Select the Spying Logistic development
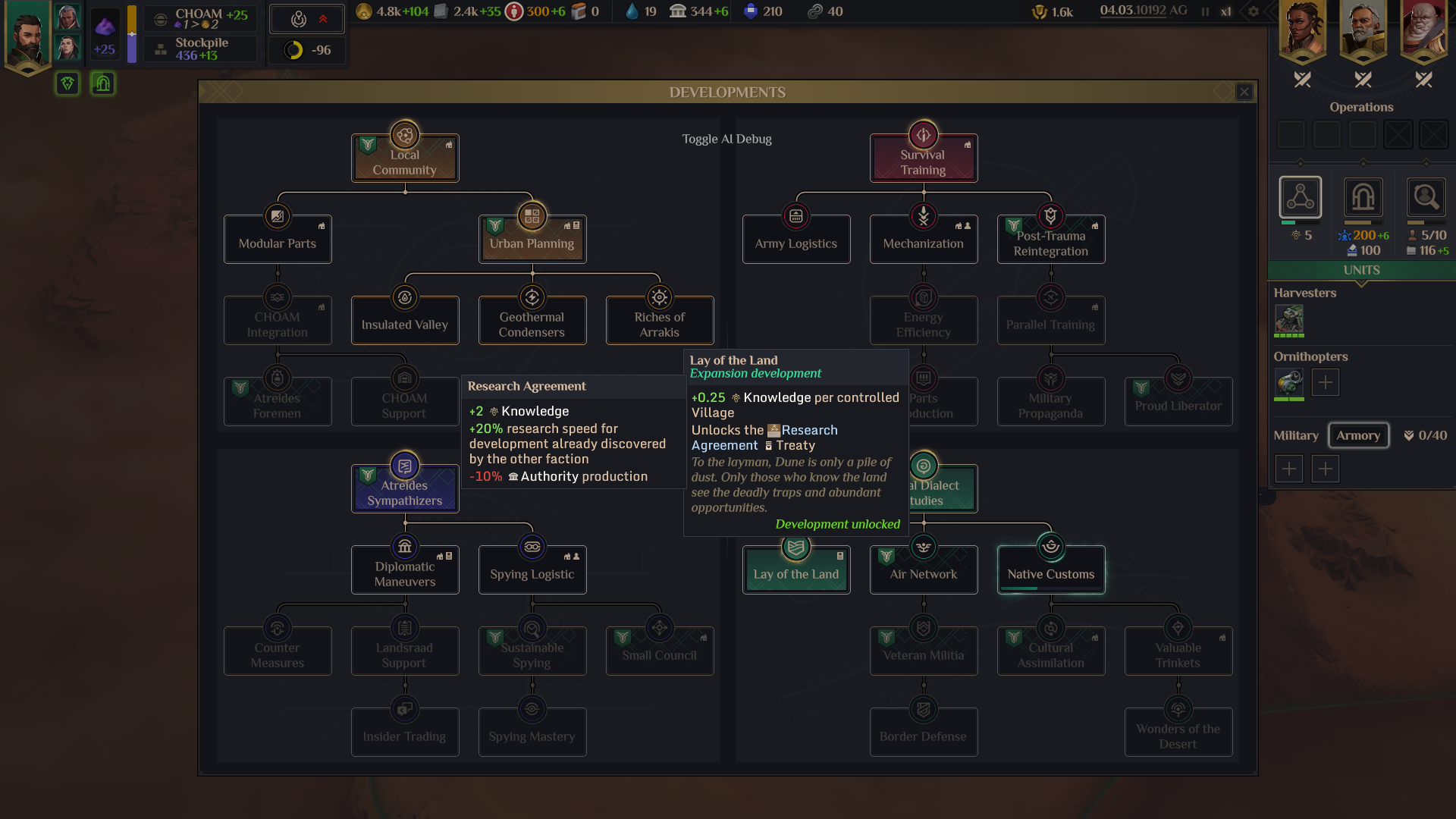Image resolution: width=1456 pixels, height=819 pixels. [532, 573]
